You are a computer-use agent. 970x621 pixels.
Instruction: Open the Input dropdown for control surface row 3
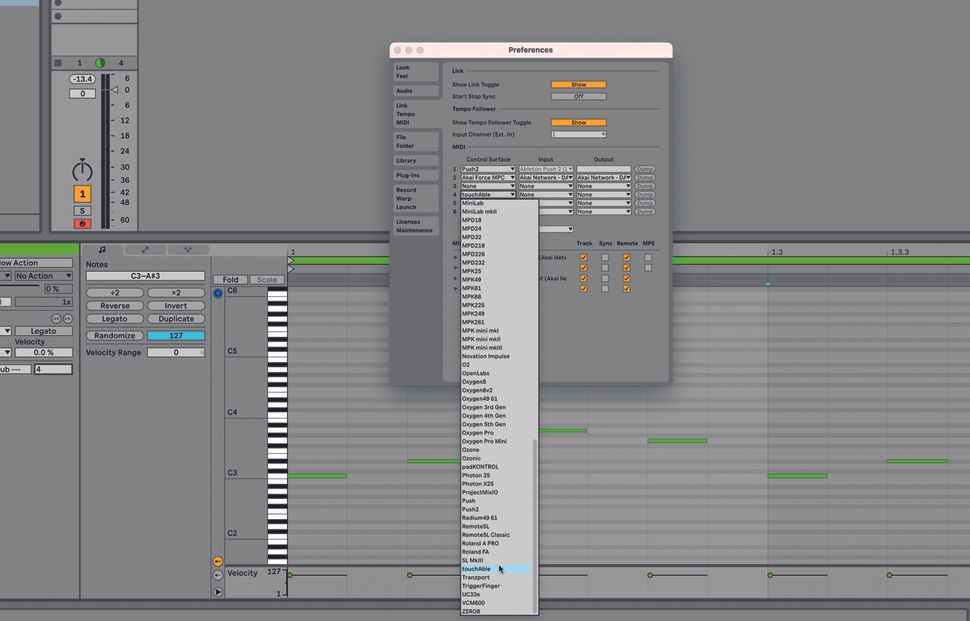(x=545, y=186)
